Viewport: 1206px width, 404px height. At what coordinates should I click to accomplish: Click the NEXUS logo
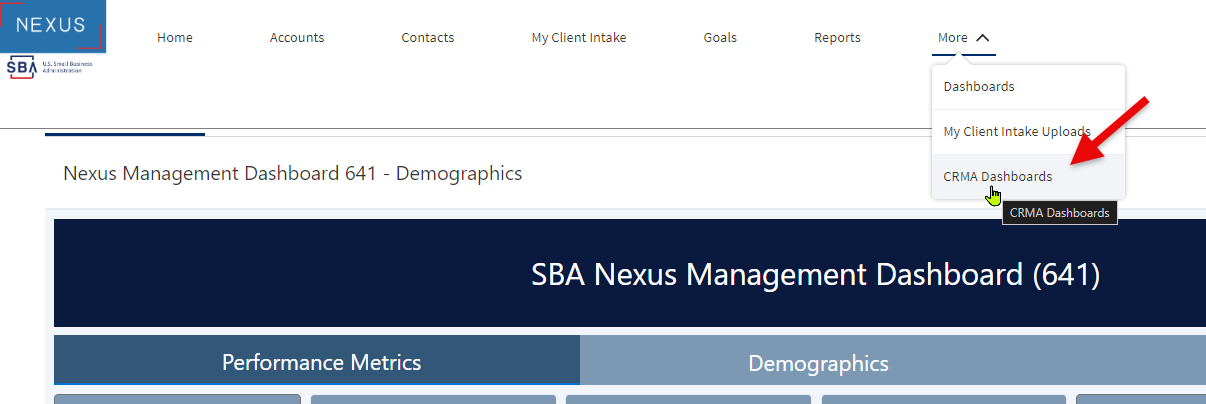(52, 25)
